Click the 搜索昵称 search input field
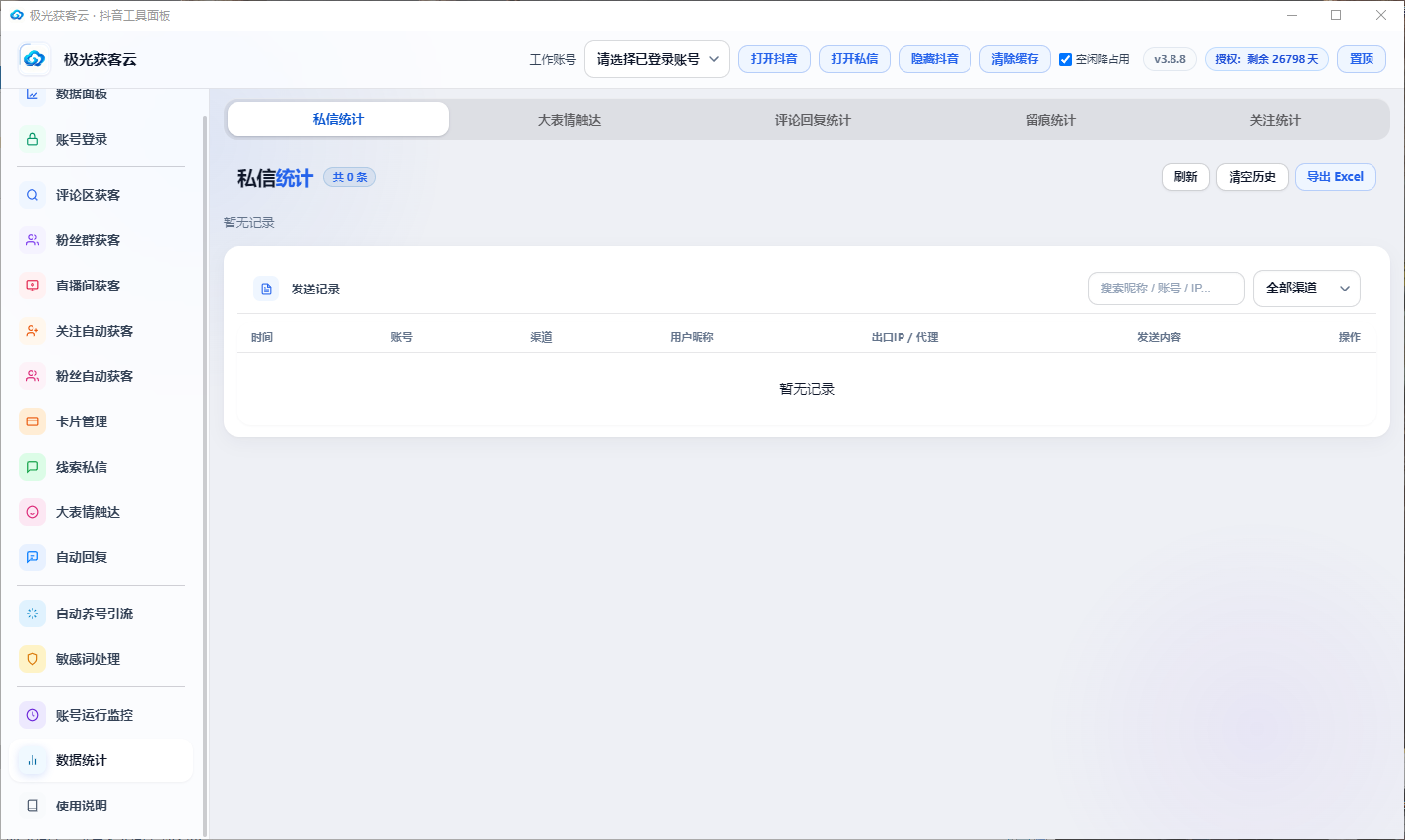The height and width of the screenshot is (840, 1405). click(x=1167, y=289)
